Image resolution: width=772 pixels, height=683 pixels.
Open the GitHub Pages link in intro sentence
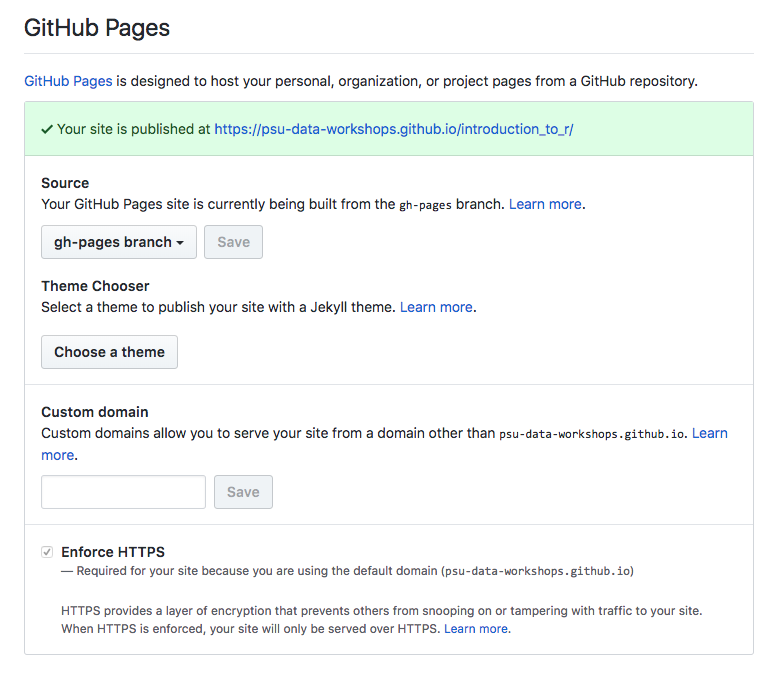pos(68,81)
